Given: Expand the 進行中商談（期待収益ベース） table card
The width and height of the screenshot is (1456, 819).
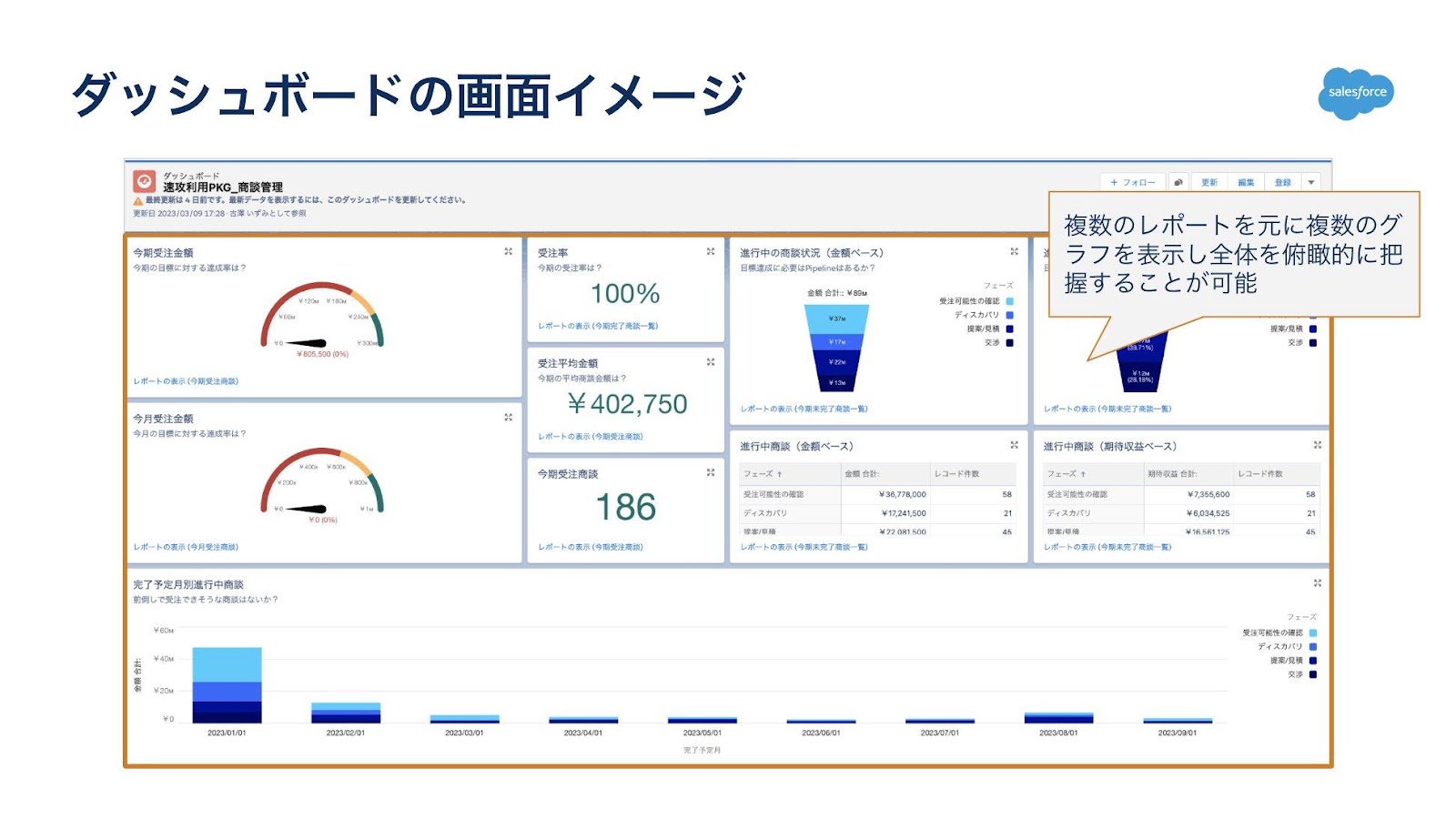Looking at the screenshot, I should click(1317, 445).
